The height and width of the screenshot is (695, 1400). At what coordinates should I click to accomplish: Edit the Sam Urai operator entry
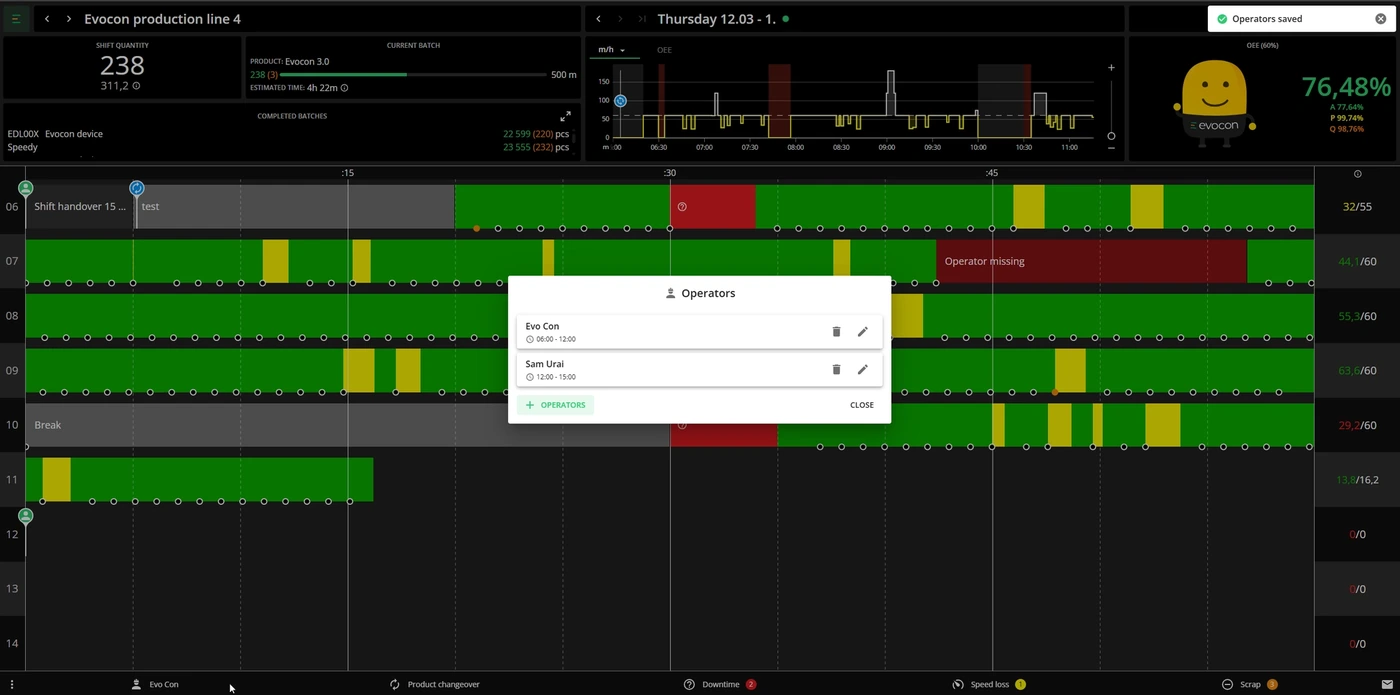[x=863, y=370]
